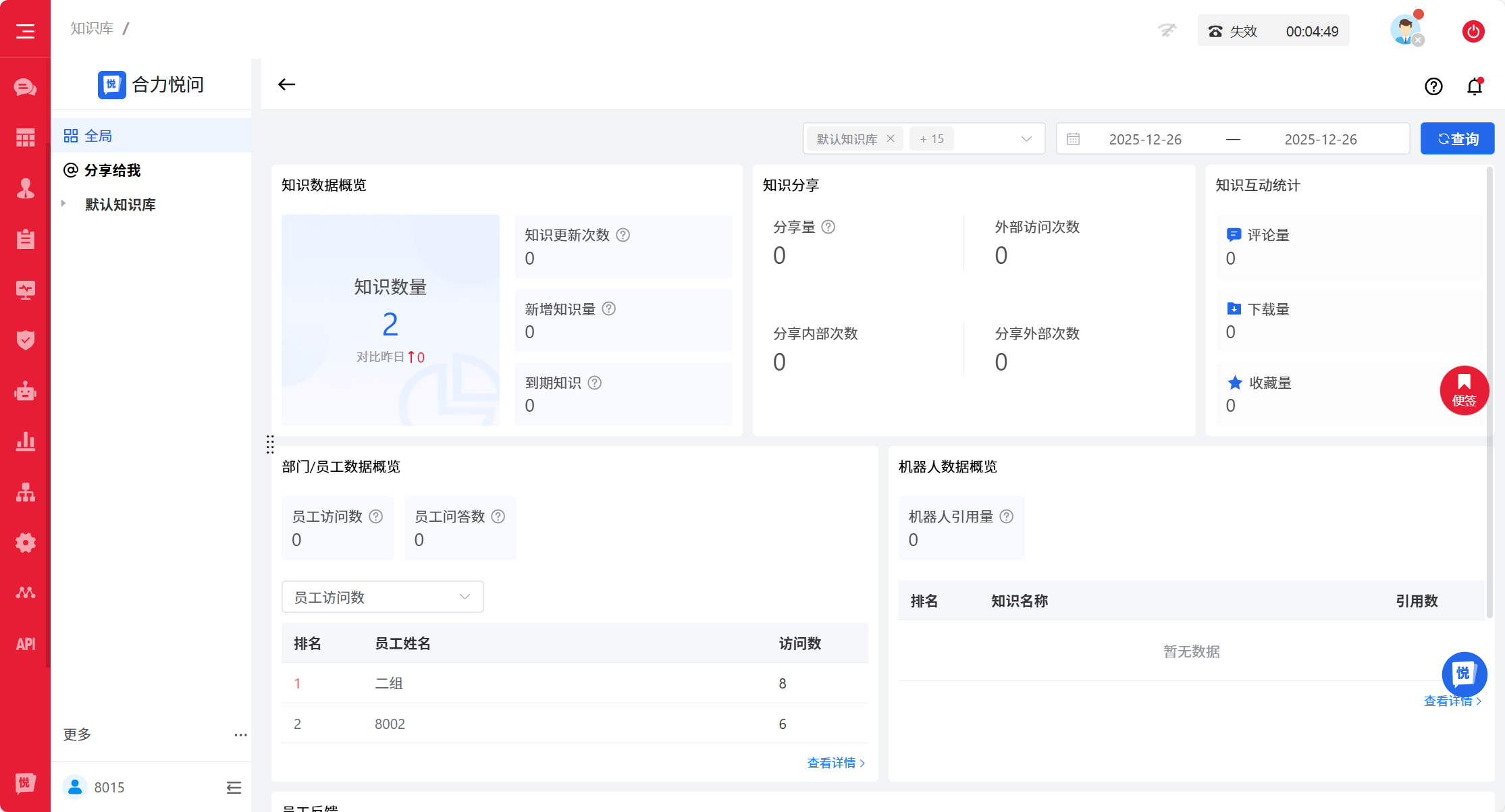Open the workbench grid icon in sidebar
Screen dimensions: 1505x812
click(x=25, y=136)
